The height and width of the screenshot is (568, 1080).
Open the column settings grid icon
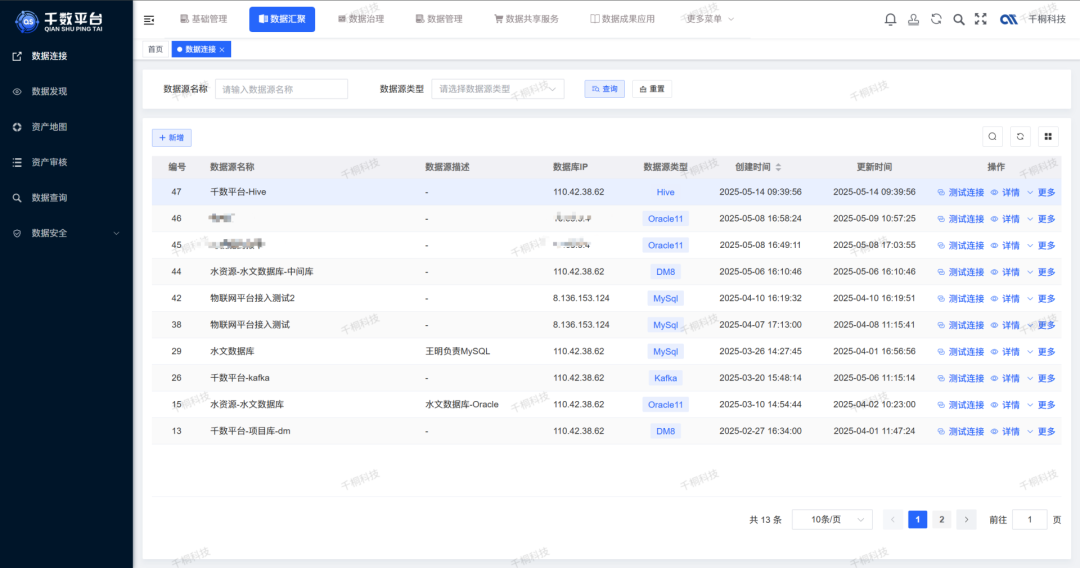pos(1048,136)
